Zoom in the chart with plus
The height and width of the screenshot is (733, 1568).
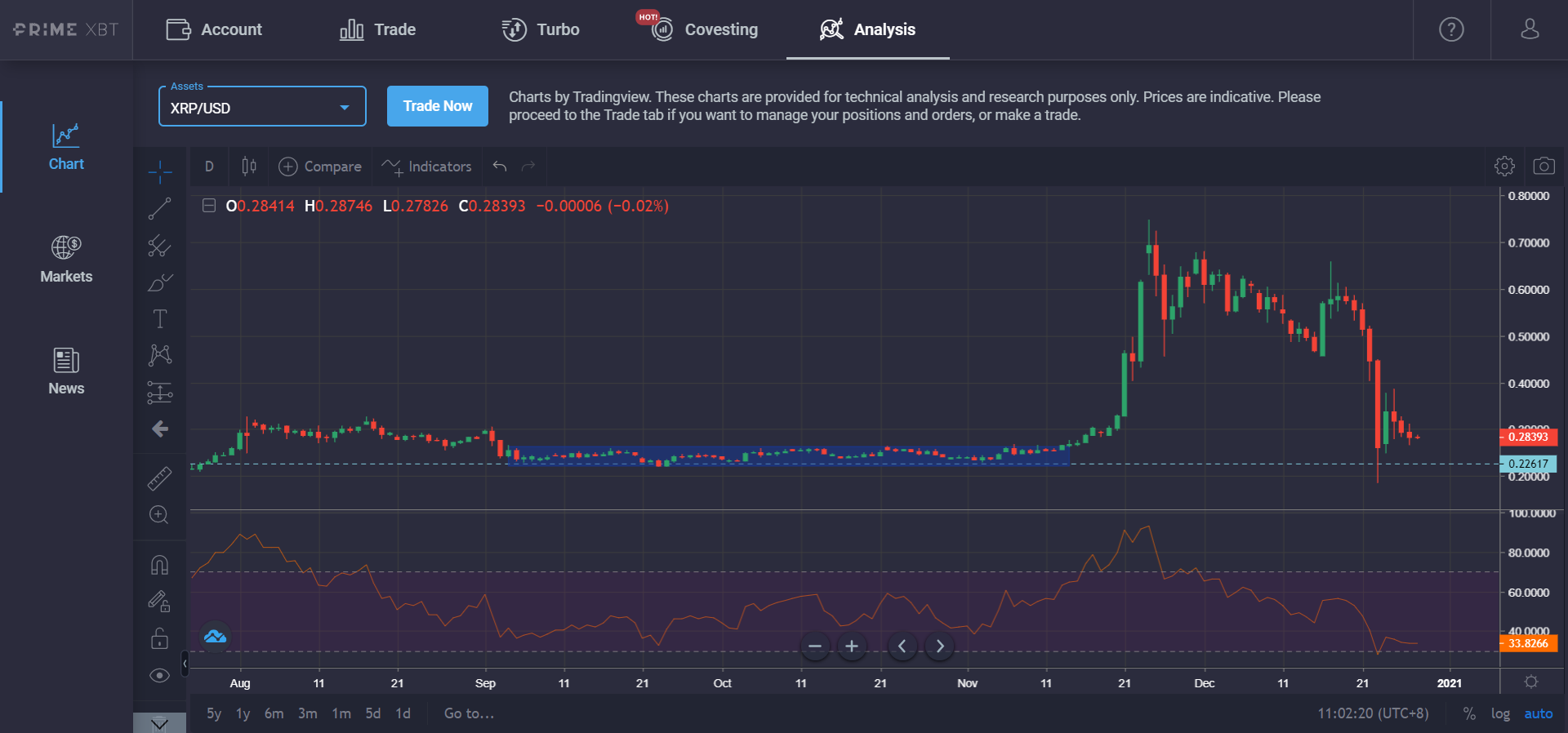852,646
